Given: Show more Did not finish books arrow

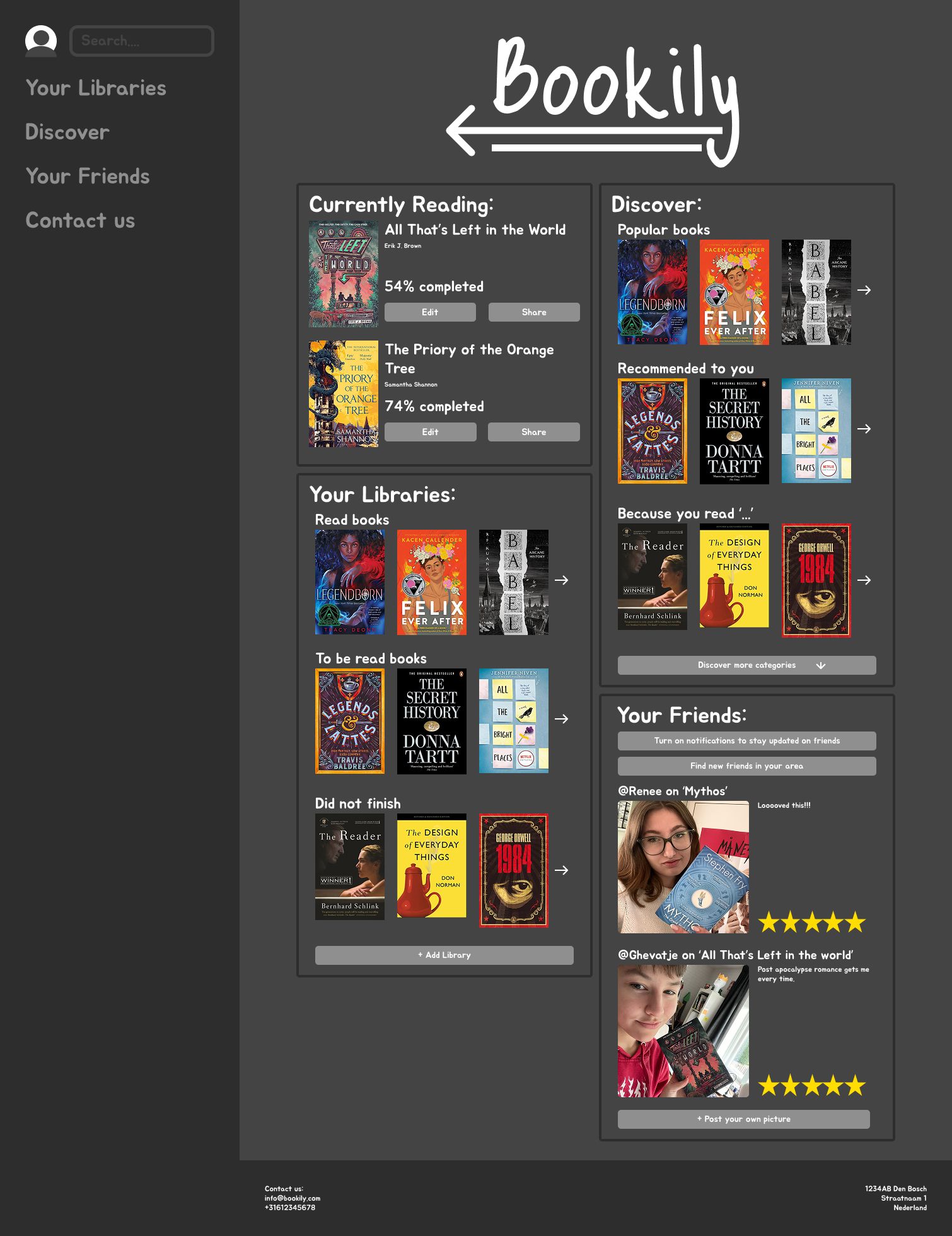Looking at the screenshot, I should (561, 870).
